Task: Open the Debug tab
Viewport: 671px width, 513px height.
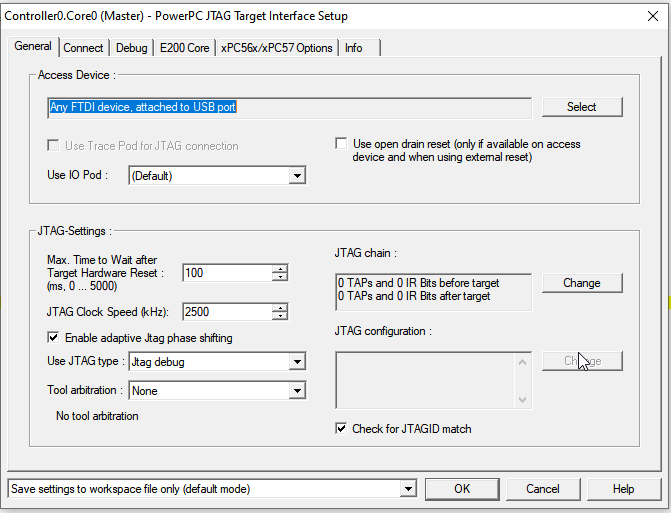Action: (132, 48)
